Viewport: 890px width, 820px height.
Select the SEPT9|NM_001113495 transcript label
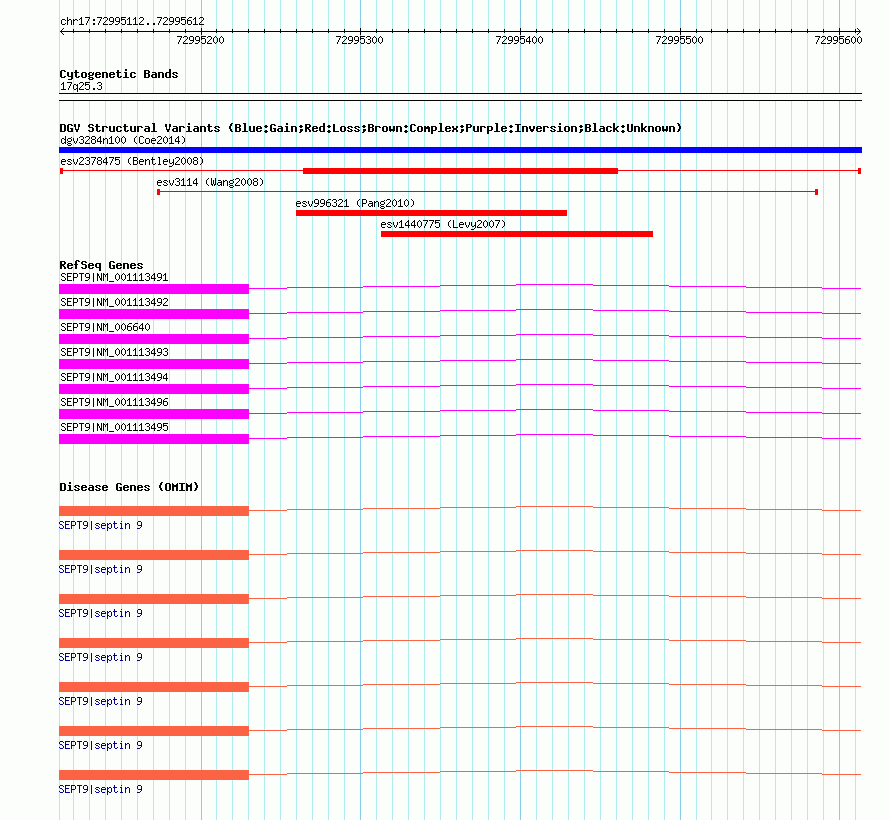click(114, 427)
